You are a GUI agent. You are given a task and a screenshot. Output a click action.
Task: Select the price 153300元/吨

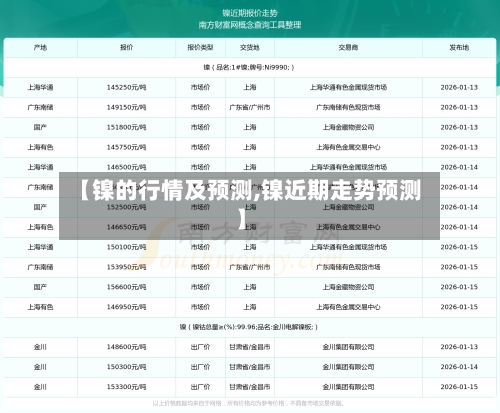[x=126, y=387]
